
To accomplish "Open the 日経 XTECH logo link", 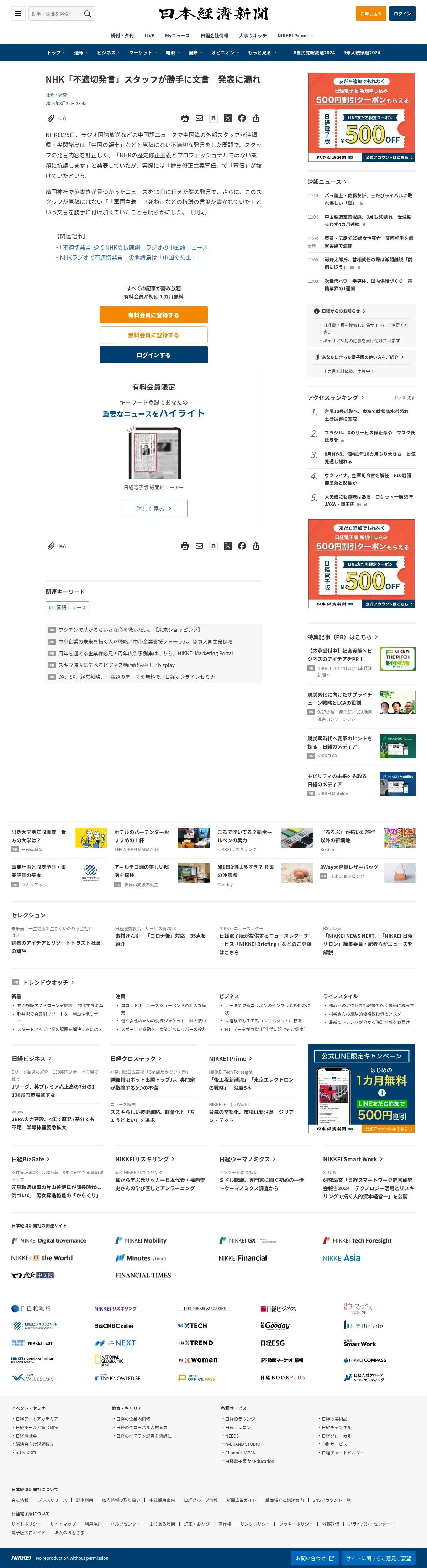I will coord(192,1326).
